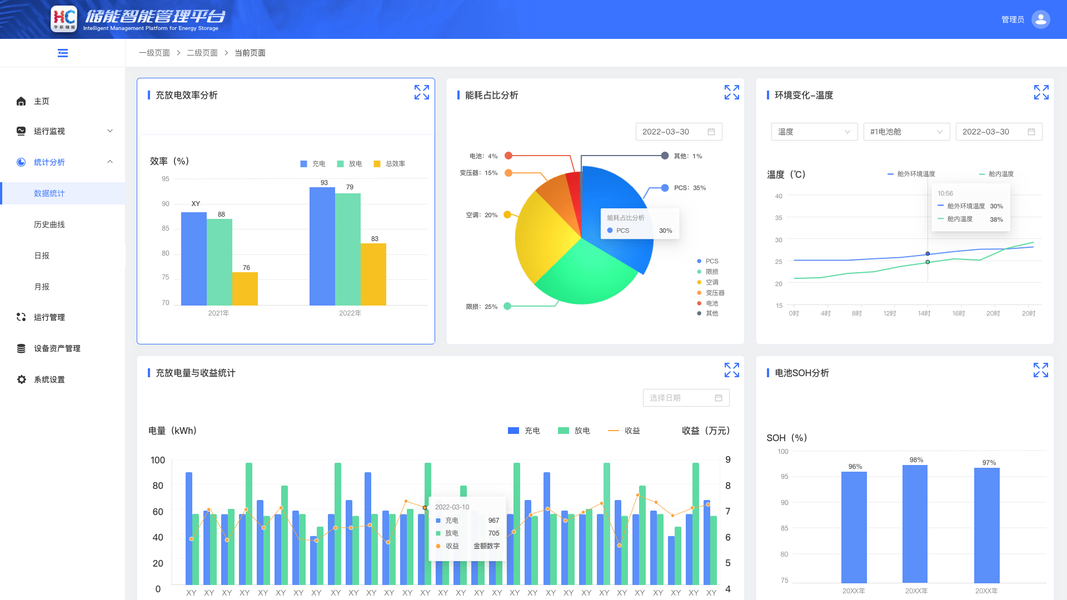
Task: Expand the 充放电量与收益统计 panel to fullscreen
Action: pos(732,370)
